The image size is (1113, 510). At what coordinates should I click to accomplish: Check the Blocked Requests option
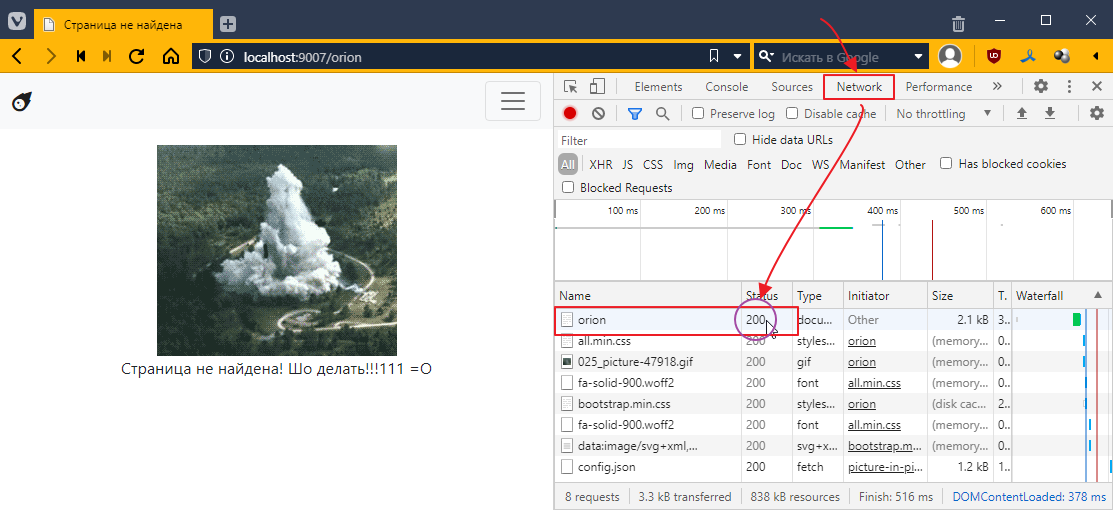(568, 188)
